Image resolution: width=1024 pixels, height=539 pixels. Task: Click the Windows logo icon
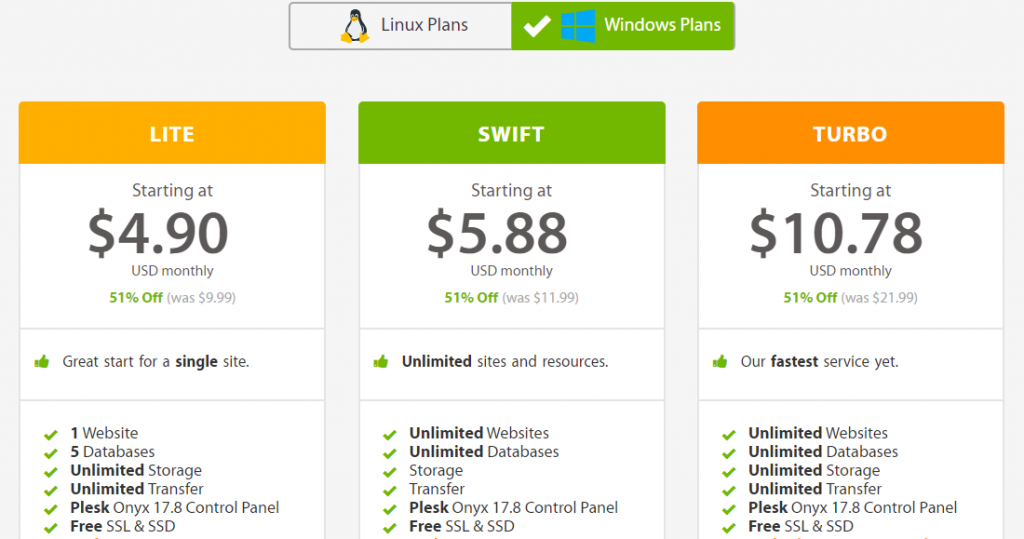[578, 26]
